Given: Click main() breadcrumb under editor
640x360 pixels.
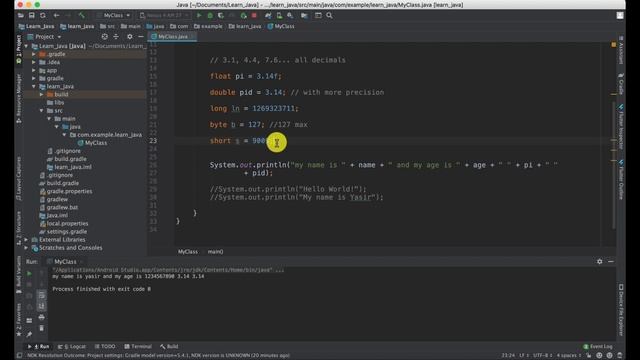Looking at the screenshot, I should click(x=216, y=252).
